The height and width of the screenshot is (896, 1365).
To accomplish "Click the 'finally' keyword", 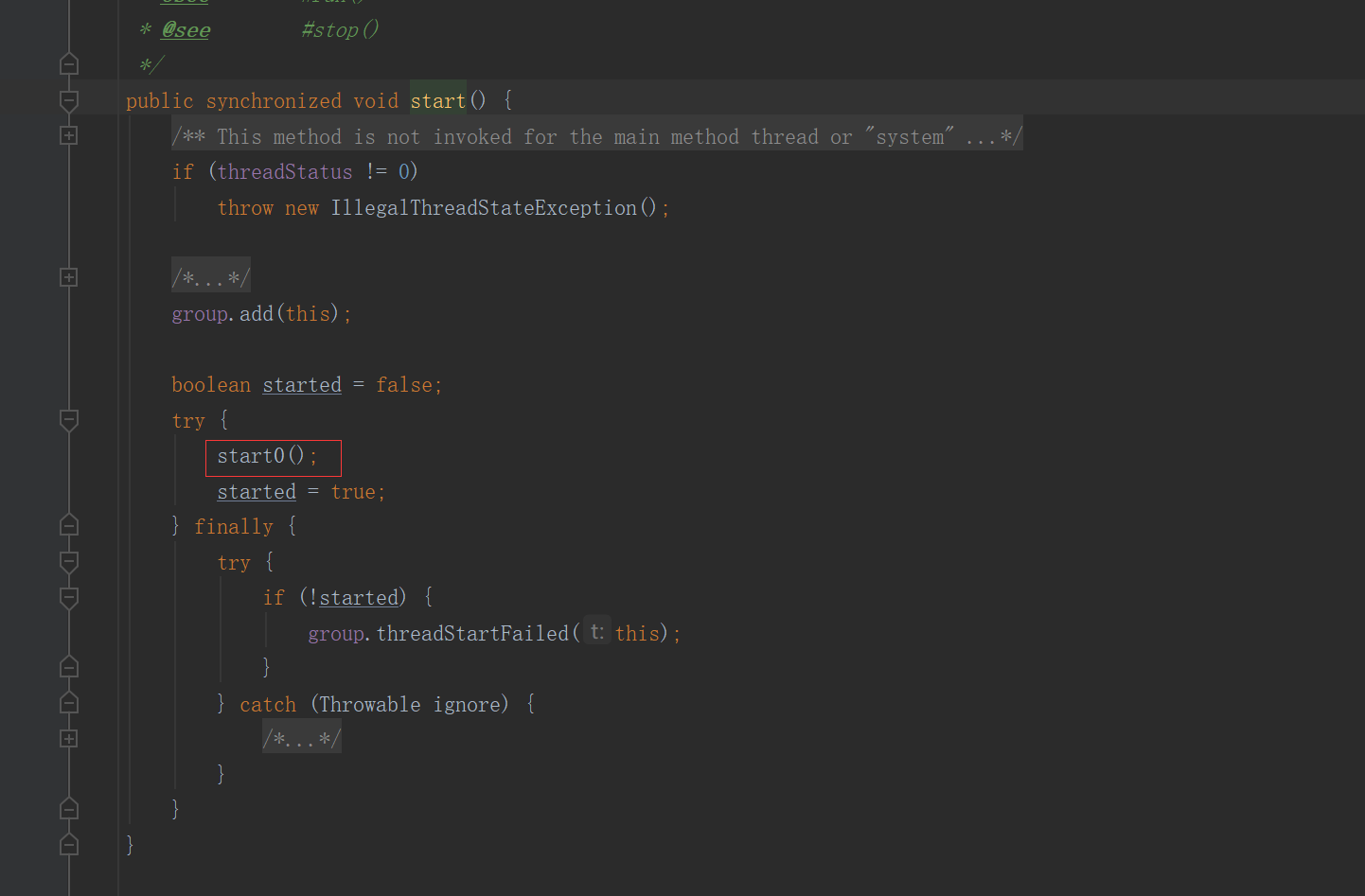I will pos(234,526).
